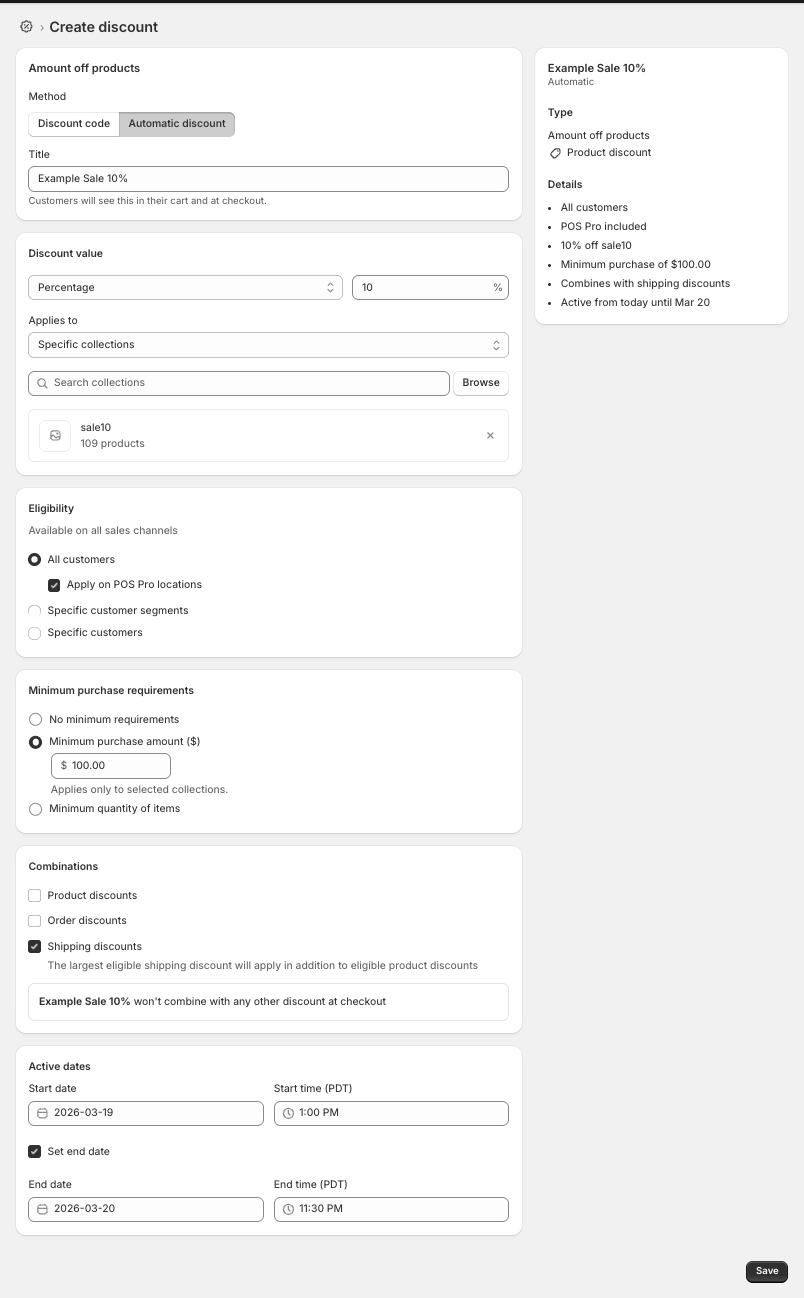This screenshot has width=804, height=1298.
Task: Select the Automatic discount method
Action: 177,124
